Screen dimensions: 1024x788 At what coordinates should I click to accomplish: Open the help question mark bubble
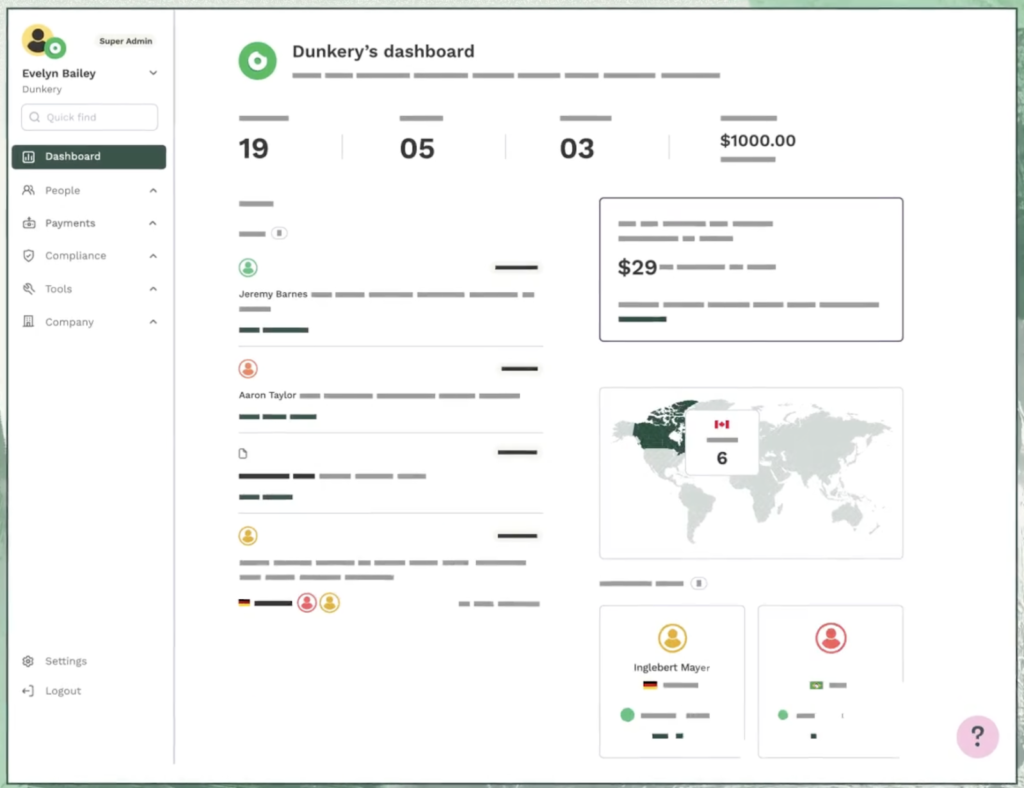(x=977, y=736)
